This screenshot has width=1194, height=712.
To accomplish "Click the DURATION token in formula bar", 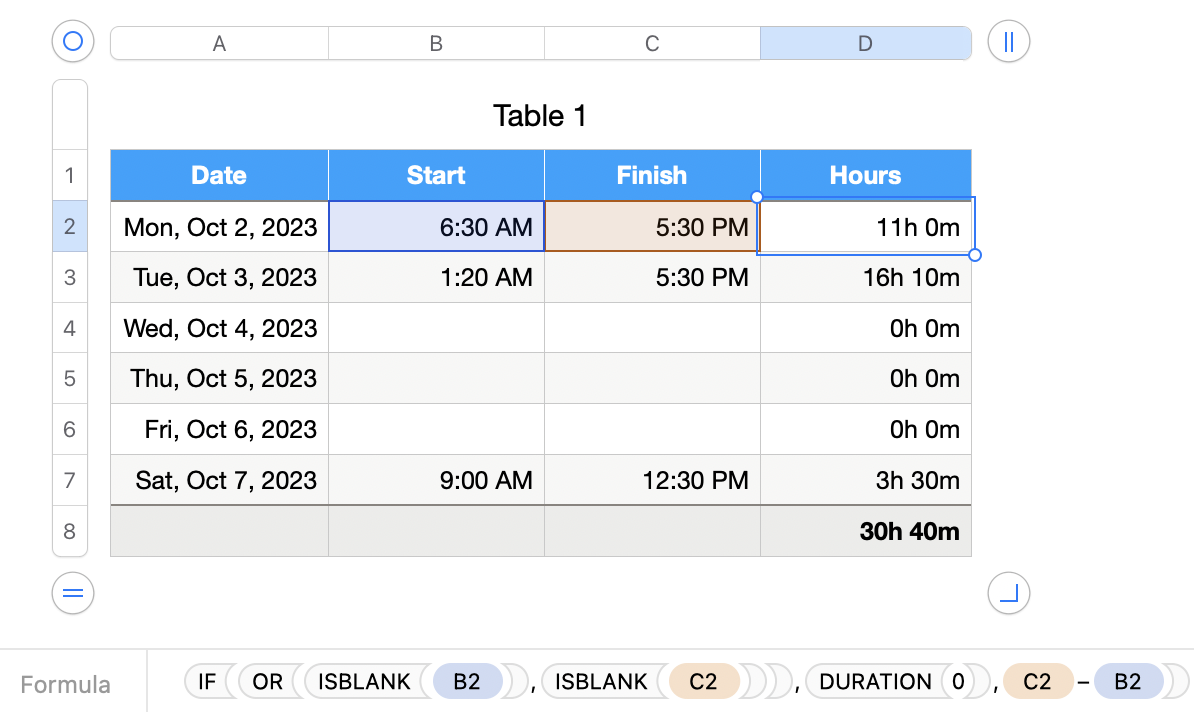I will coord(875,682).
